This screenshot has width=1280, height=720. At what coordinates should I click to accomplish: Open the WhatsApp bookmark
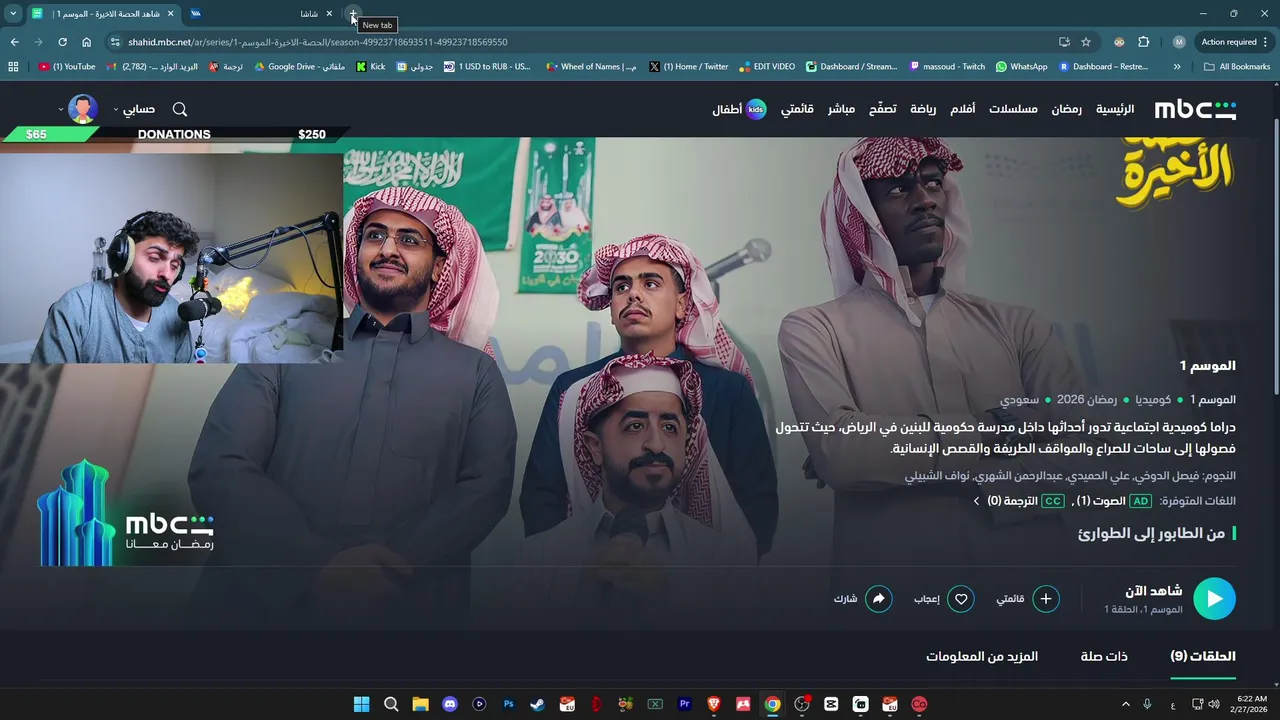[x=1022, y=67]
